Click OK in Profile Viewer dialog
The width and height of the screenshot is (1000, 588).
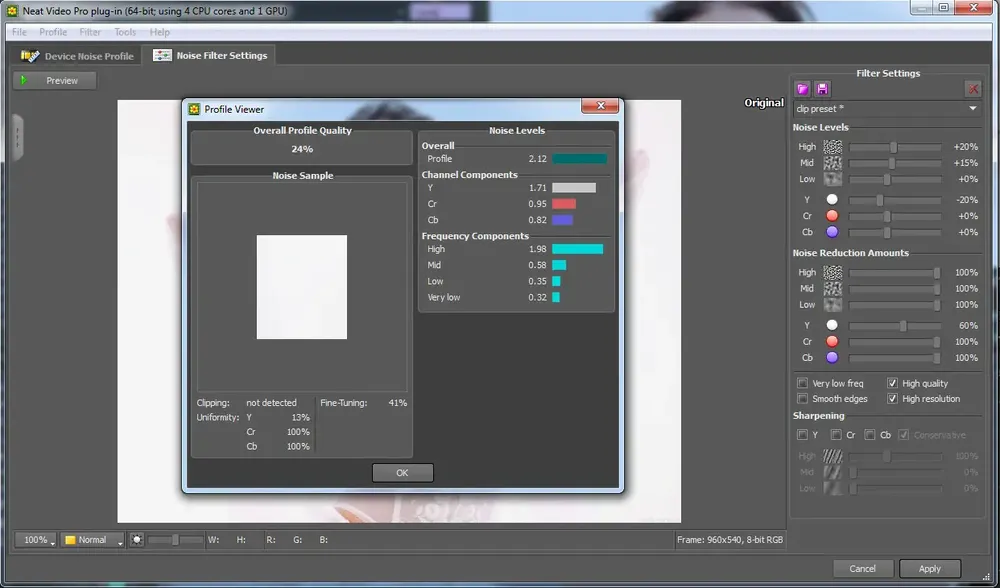click(402, 473)
